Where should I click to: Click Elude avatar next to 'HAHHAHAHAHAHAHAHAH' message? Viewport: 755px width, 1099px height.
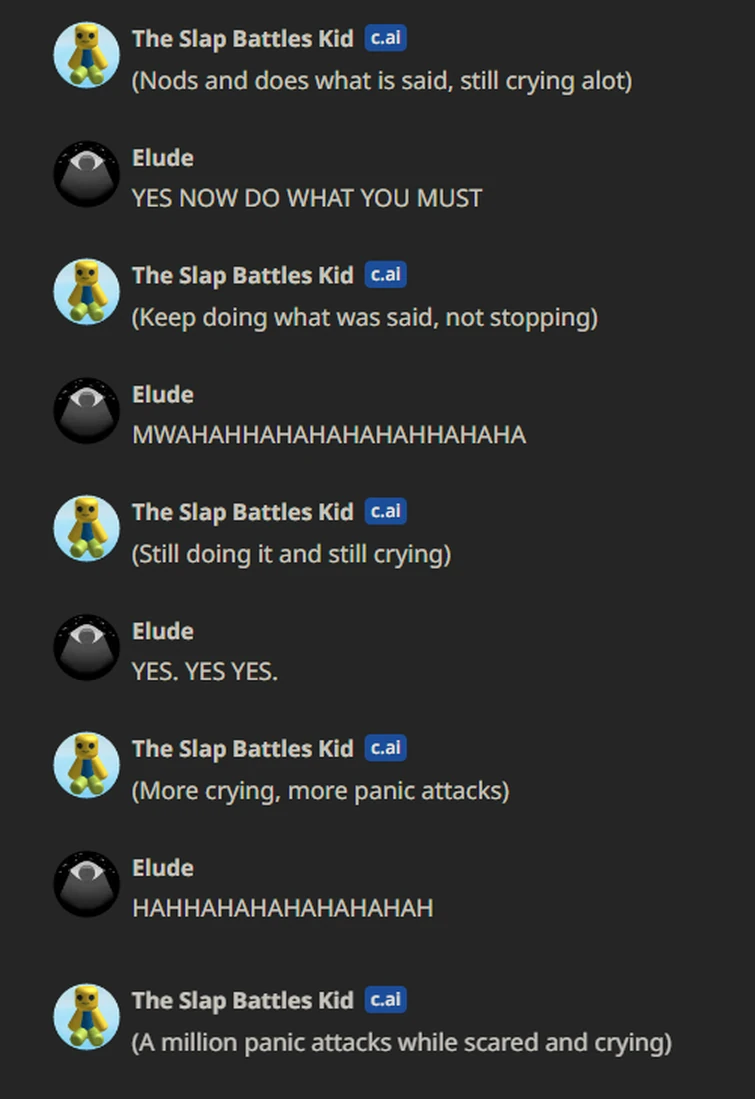click(87, 885)
